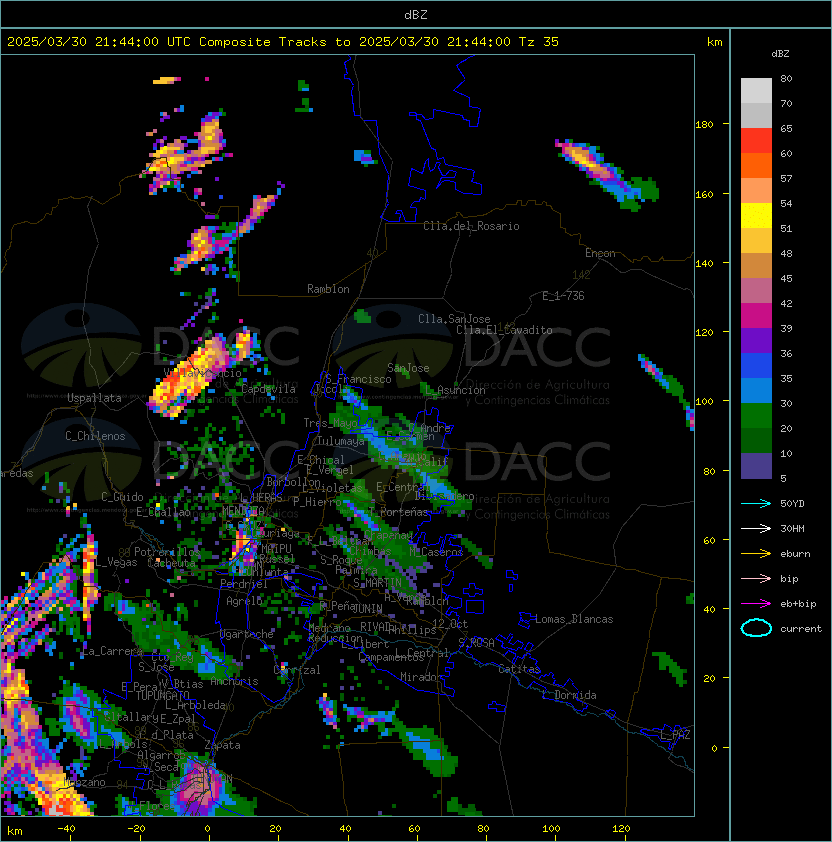
Task: Click the cyan ellipse for current track
Action: [756, 628]
